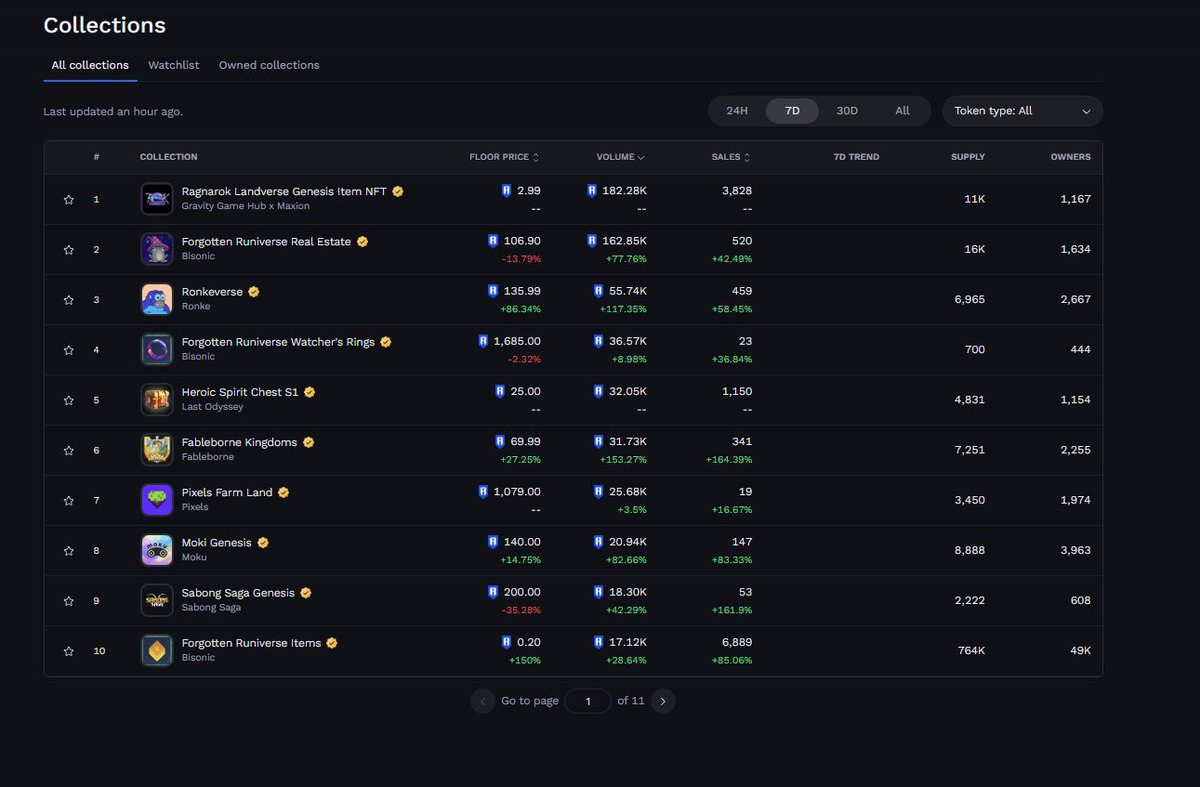Click the '764K' supply value
The width and height of the screenshot is (1200, 787).
pyautogui.click(x=971, y=651)
